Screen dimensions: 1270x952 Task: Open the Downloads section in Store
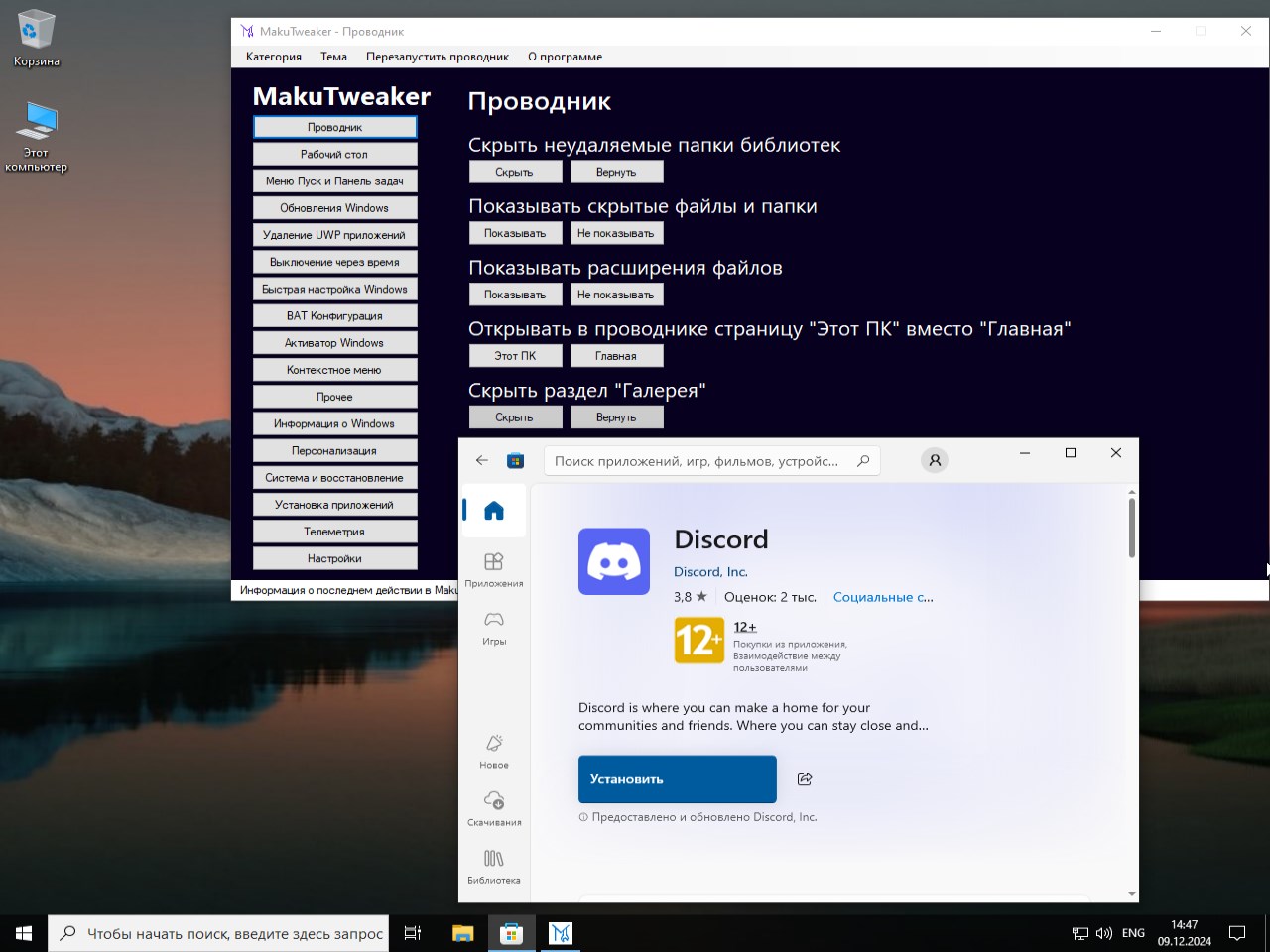tap(494, 808)
